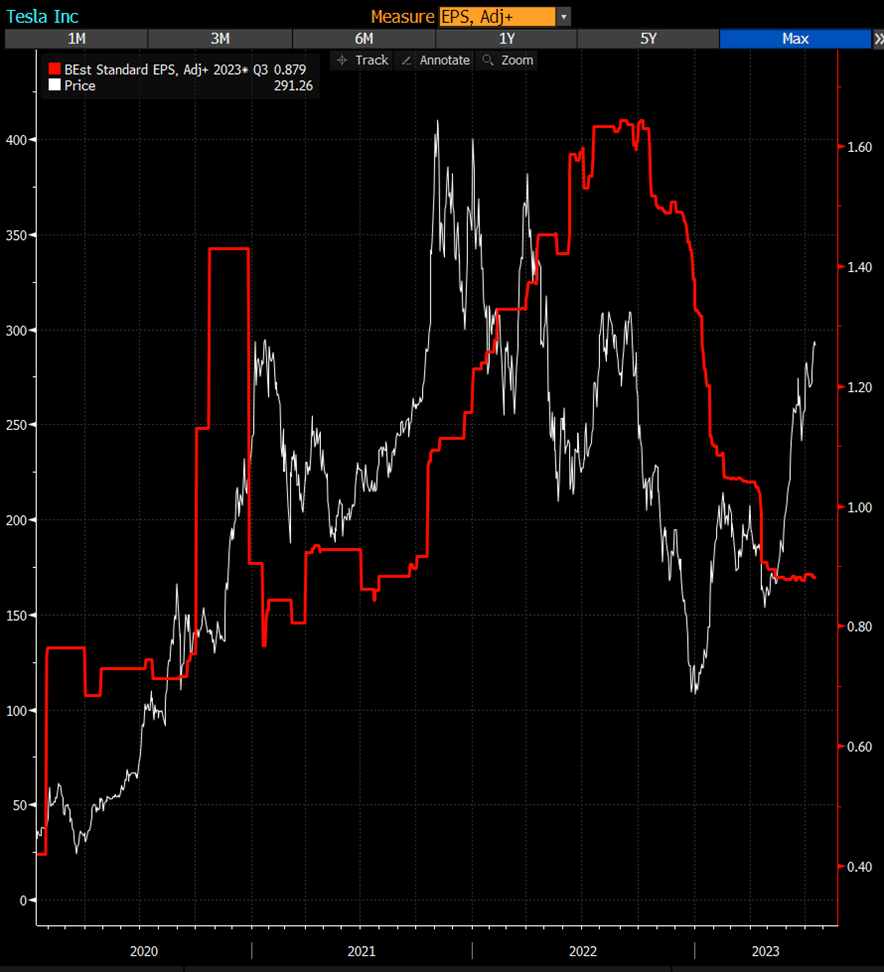Click the Zoom magnifier icon
The width and height of the screenshot is (884, 972).
click(x=488, y=60)
